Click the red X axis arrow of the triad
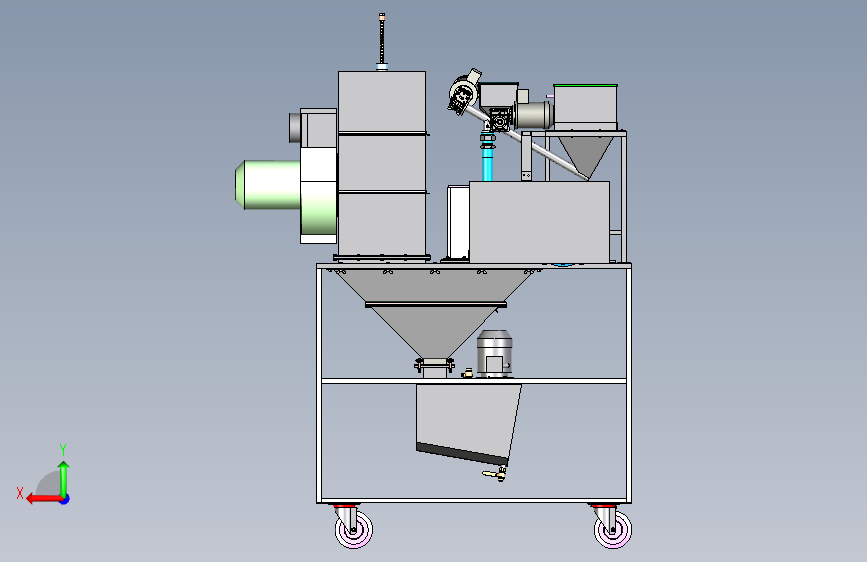This screenshot has height=562, width=867. 44,498
